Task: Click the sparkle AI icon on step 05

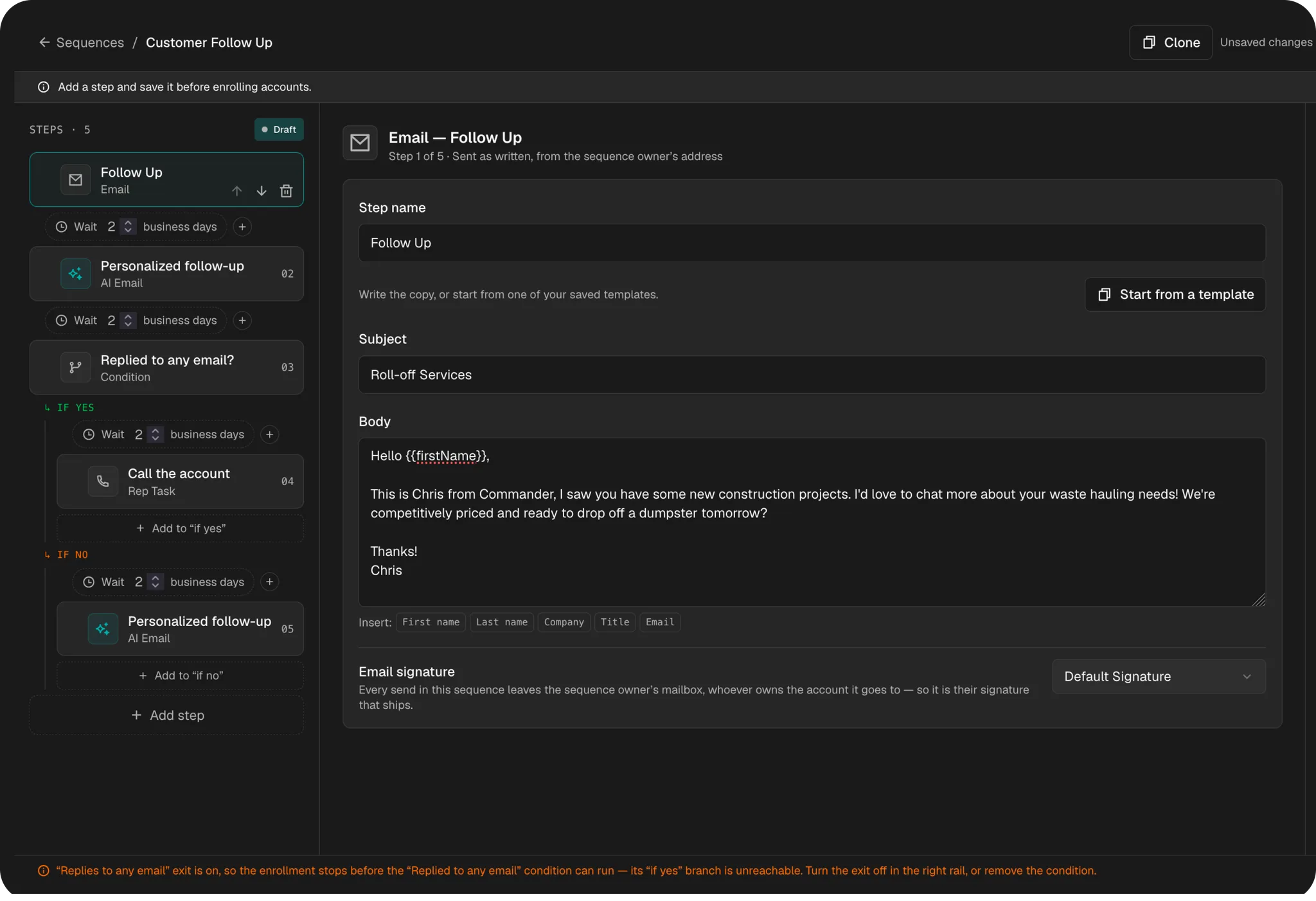Action: (103, 629)
